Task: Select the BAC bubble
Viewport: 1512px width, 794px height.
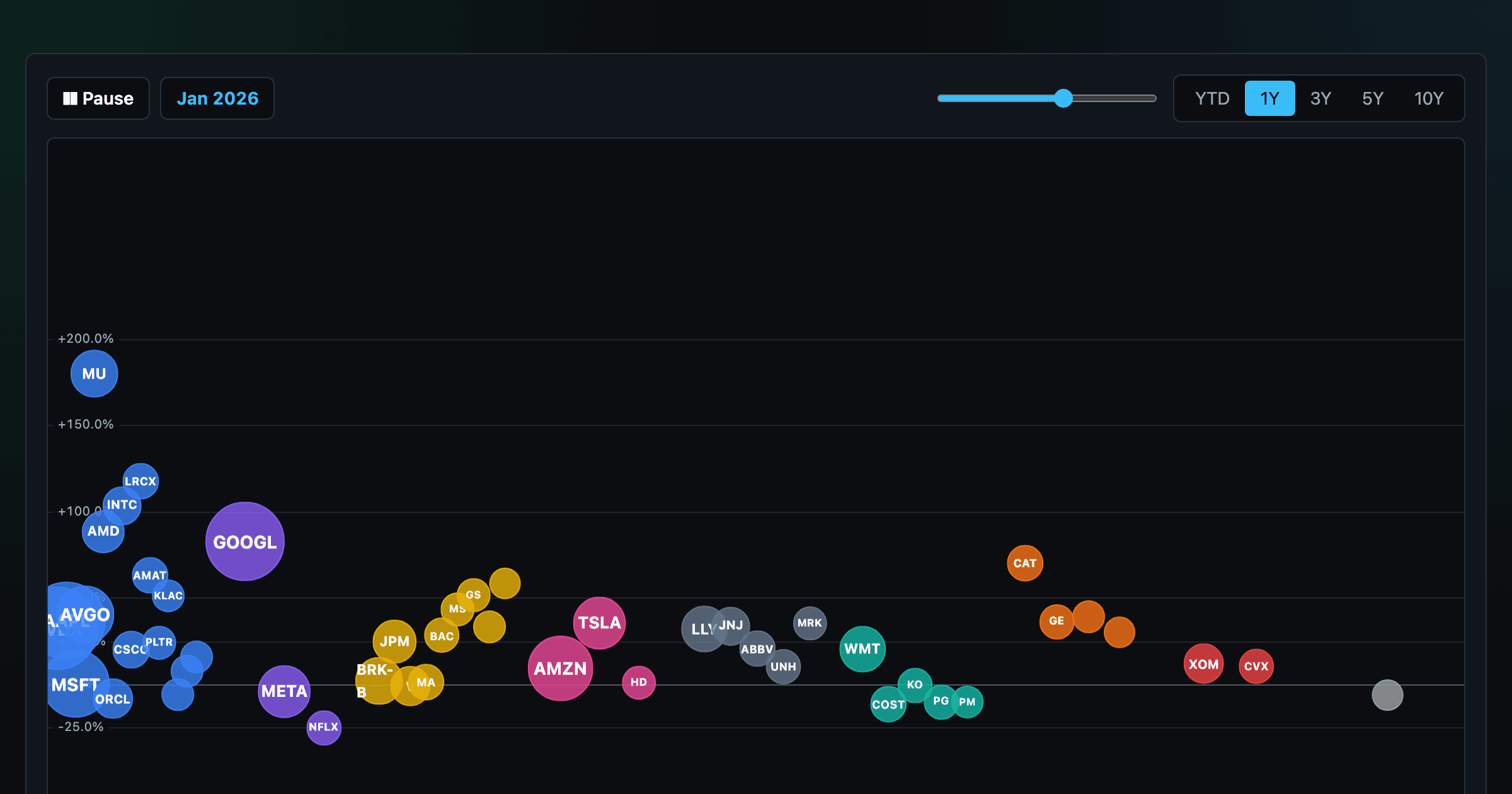Action: [x=442, y=636]
